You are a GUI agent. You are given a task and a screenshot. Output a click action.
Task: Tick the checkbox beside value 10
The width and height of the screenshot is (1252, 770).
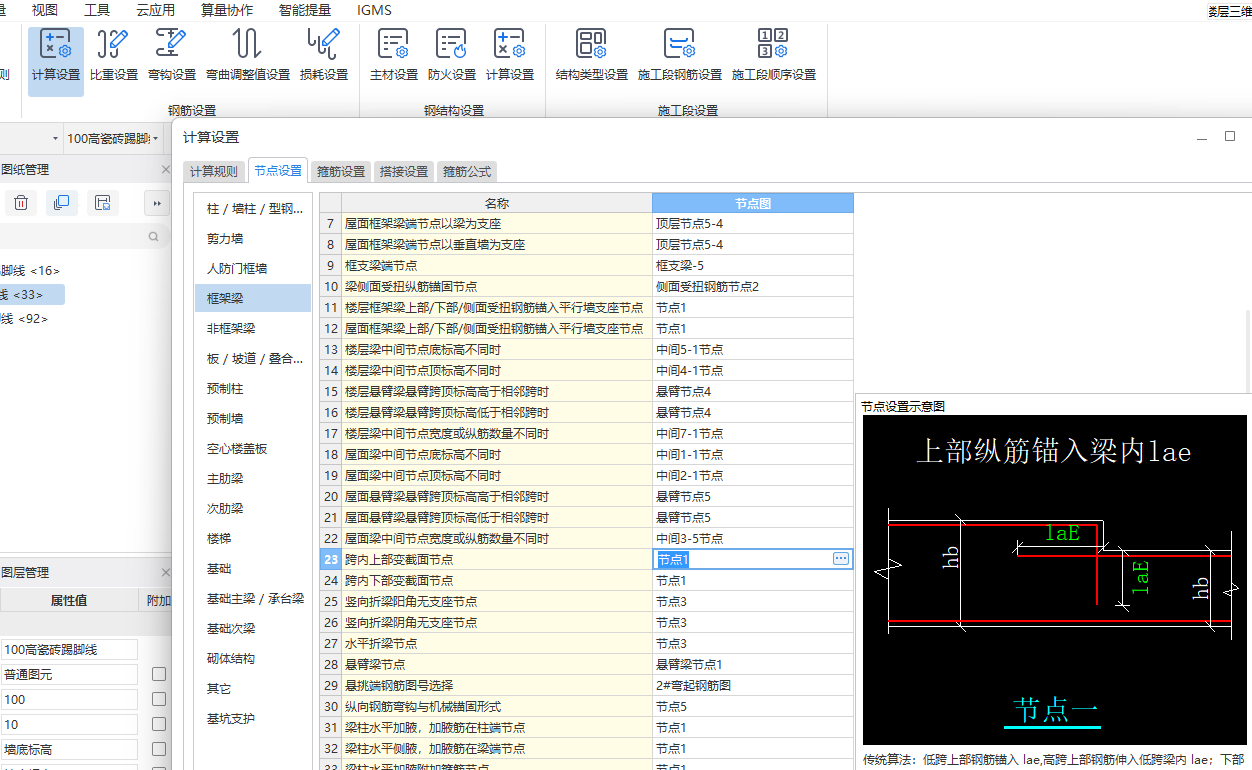pyautogui.click(x=159, y=724)
